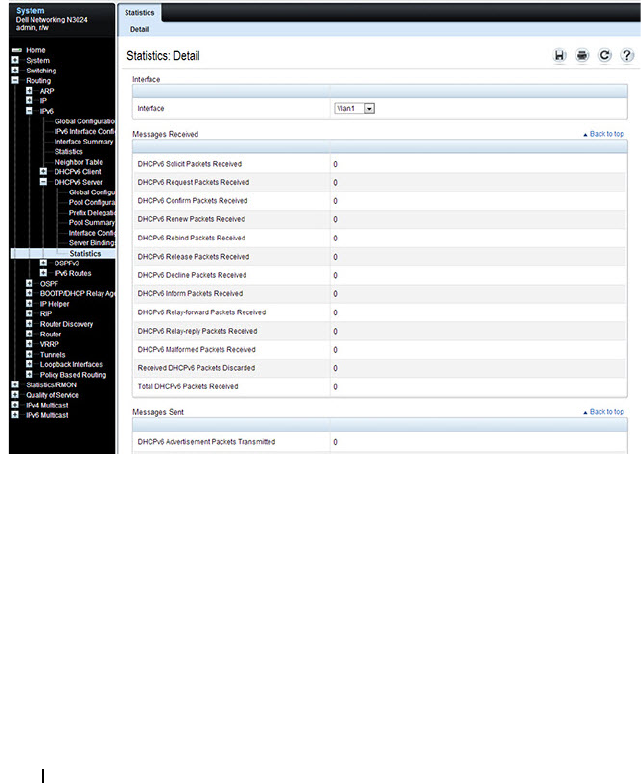Select the Detail sub-tab
641x783 pixels.
pos(139,29)
